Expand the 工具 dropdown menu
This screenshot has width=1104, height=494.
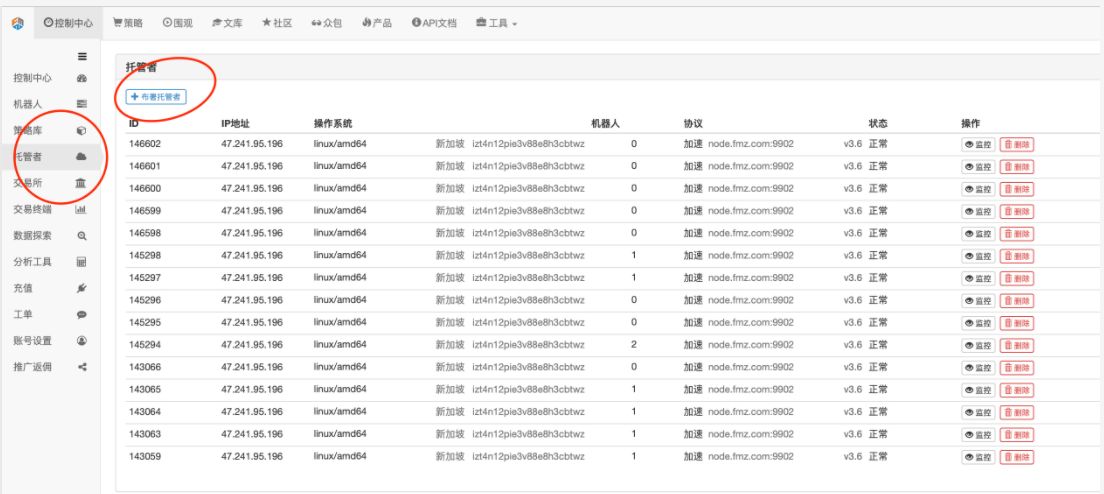tap(496, 23)
